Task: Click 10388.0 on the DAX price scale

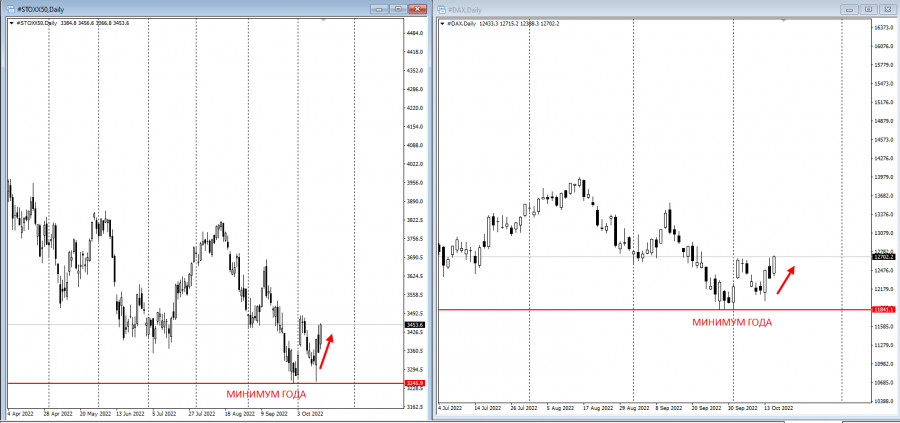Action: click(885, 401)
